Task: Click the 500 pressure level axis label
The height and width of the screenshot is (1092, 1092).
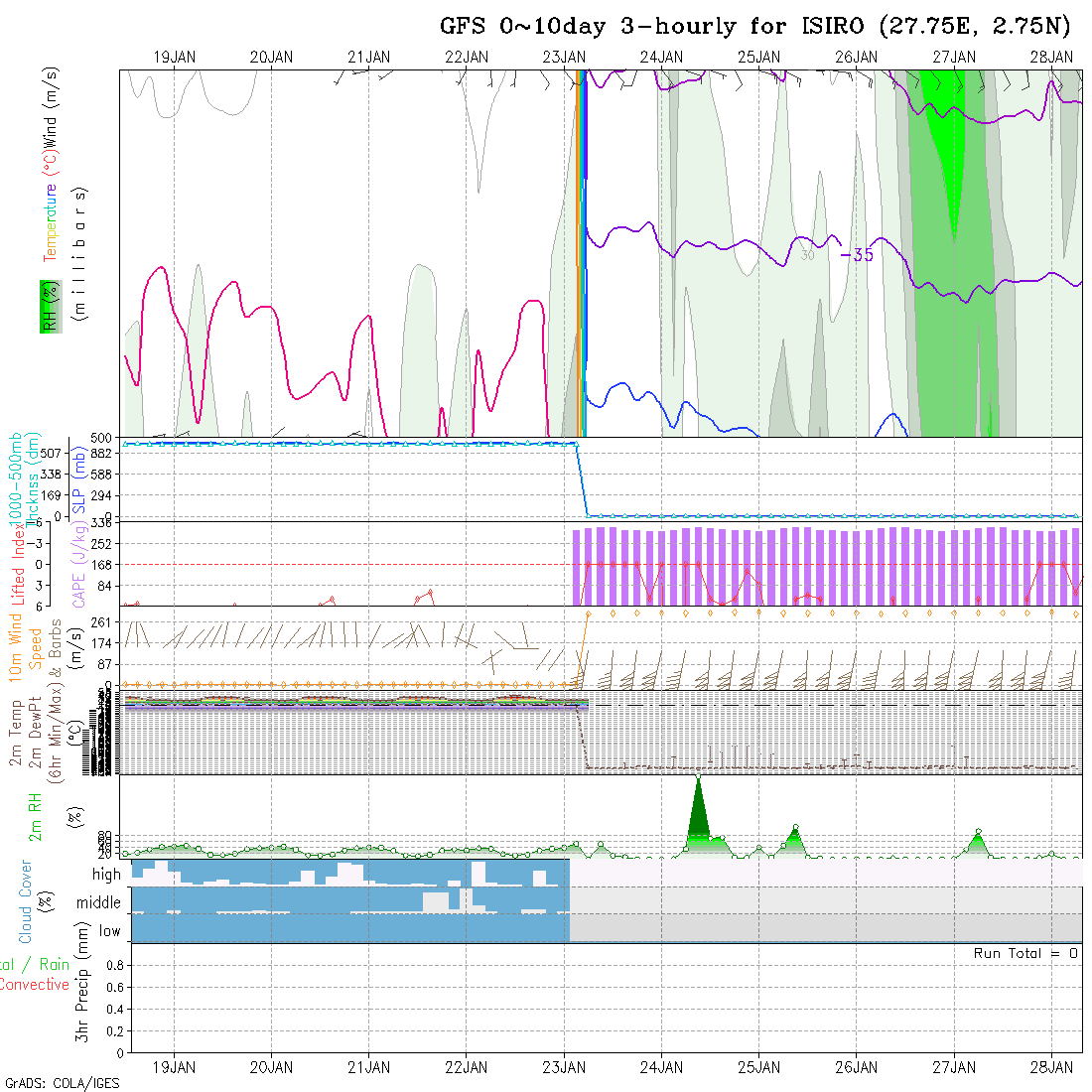Action: click(102, 438)
